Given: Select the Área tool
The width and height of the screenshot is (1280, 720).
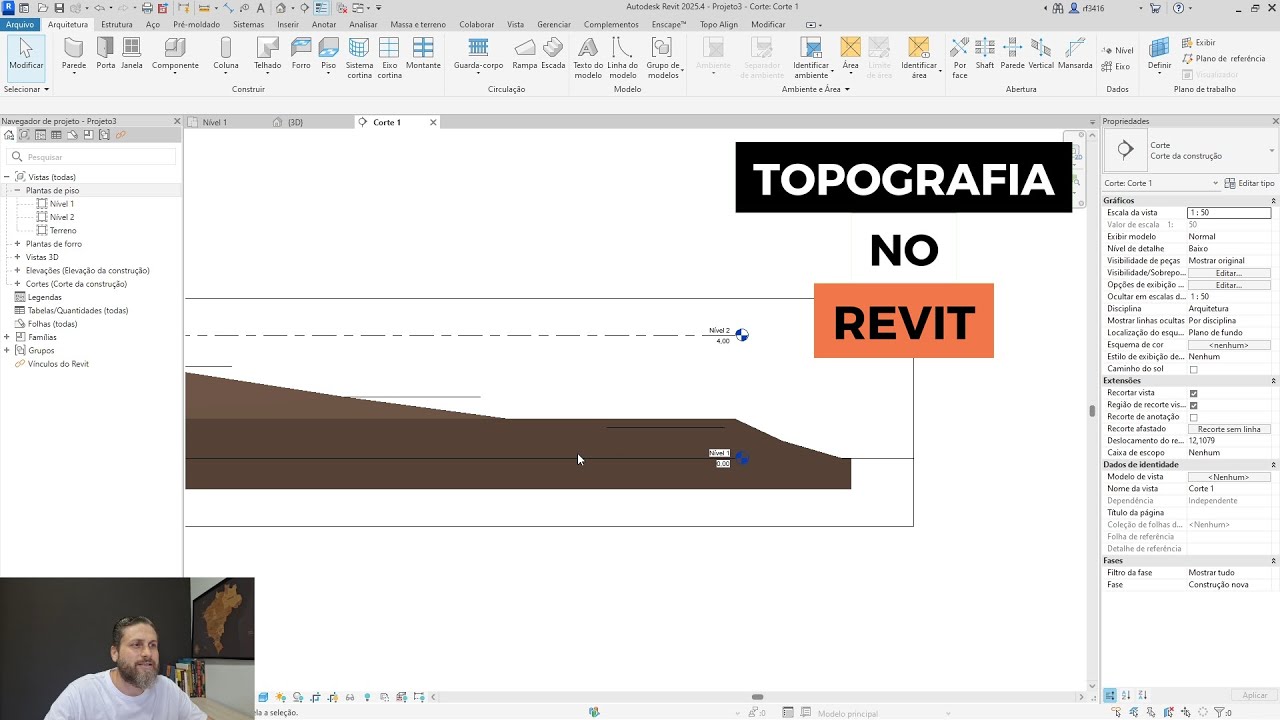Looking at the screenshot, I should click(850, 54).
